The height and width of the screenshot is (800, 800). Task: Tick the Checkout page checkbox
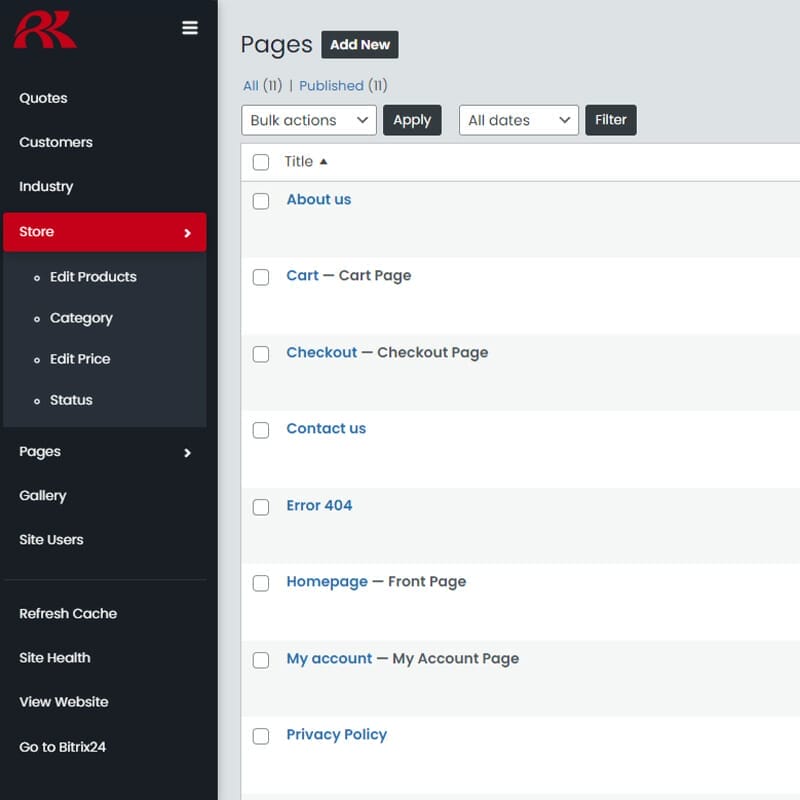(x=261, y=354)
